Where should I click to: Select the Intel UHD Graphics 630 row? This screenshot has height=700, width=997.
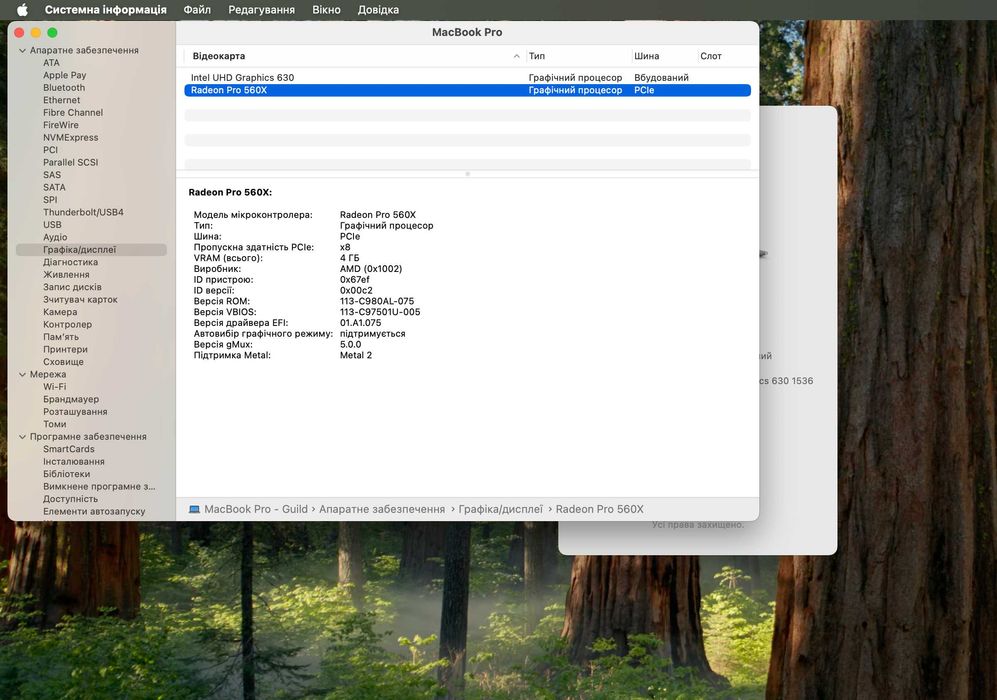tap(467, 78)
